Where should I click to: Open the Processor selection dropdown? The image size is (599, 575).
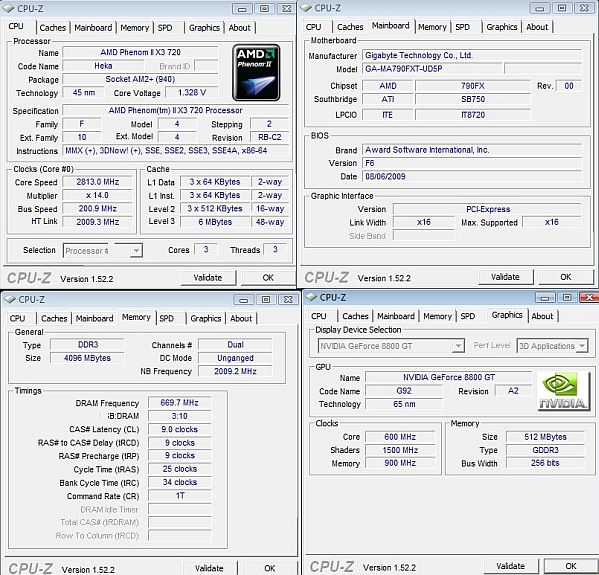pos(136,251)
